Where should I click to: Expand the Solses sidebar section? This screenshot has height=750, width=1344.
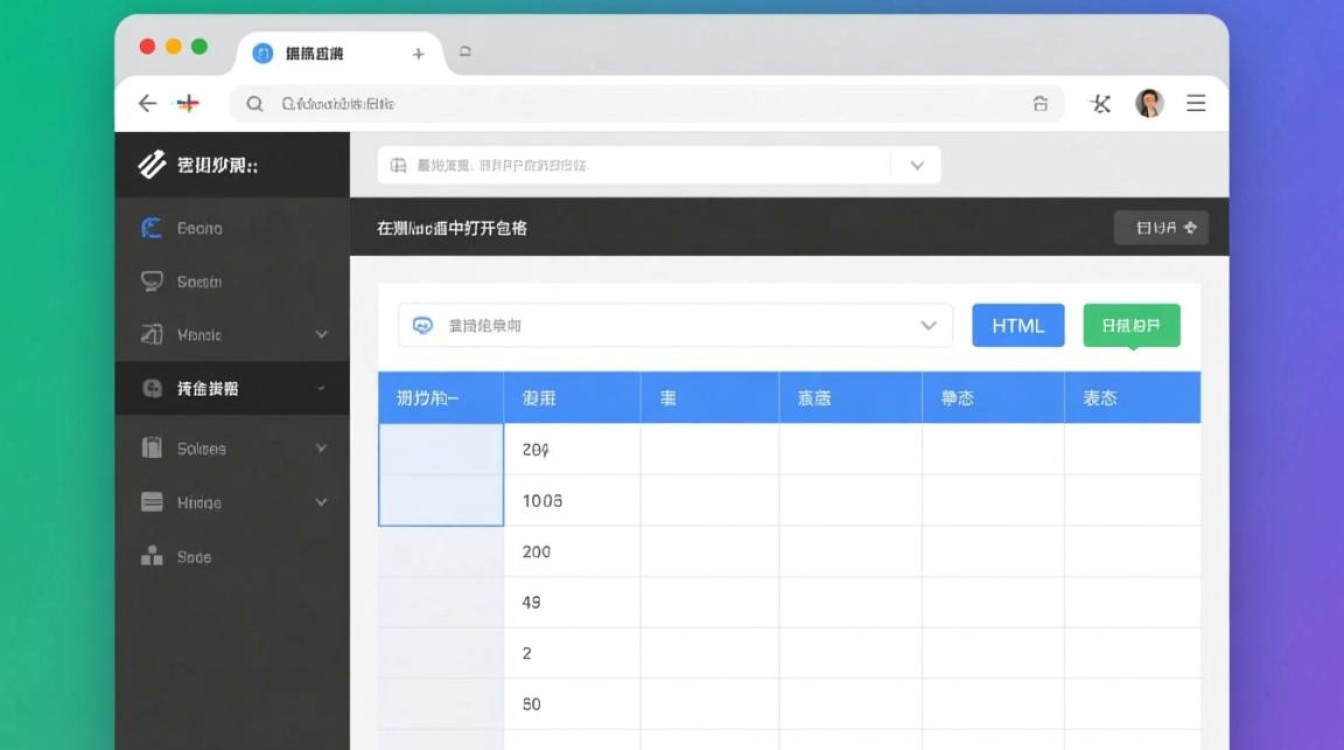[321, 449]
